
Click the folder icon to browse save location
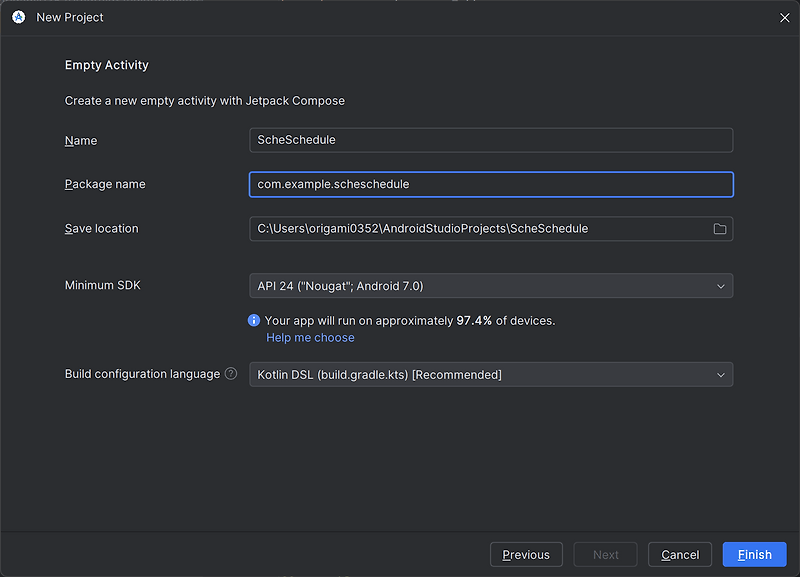tap(719, 228)
